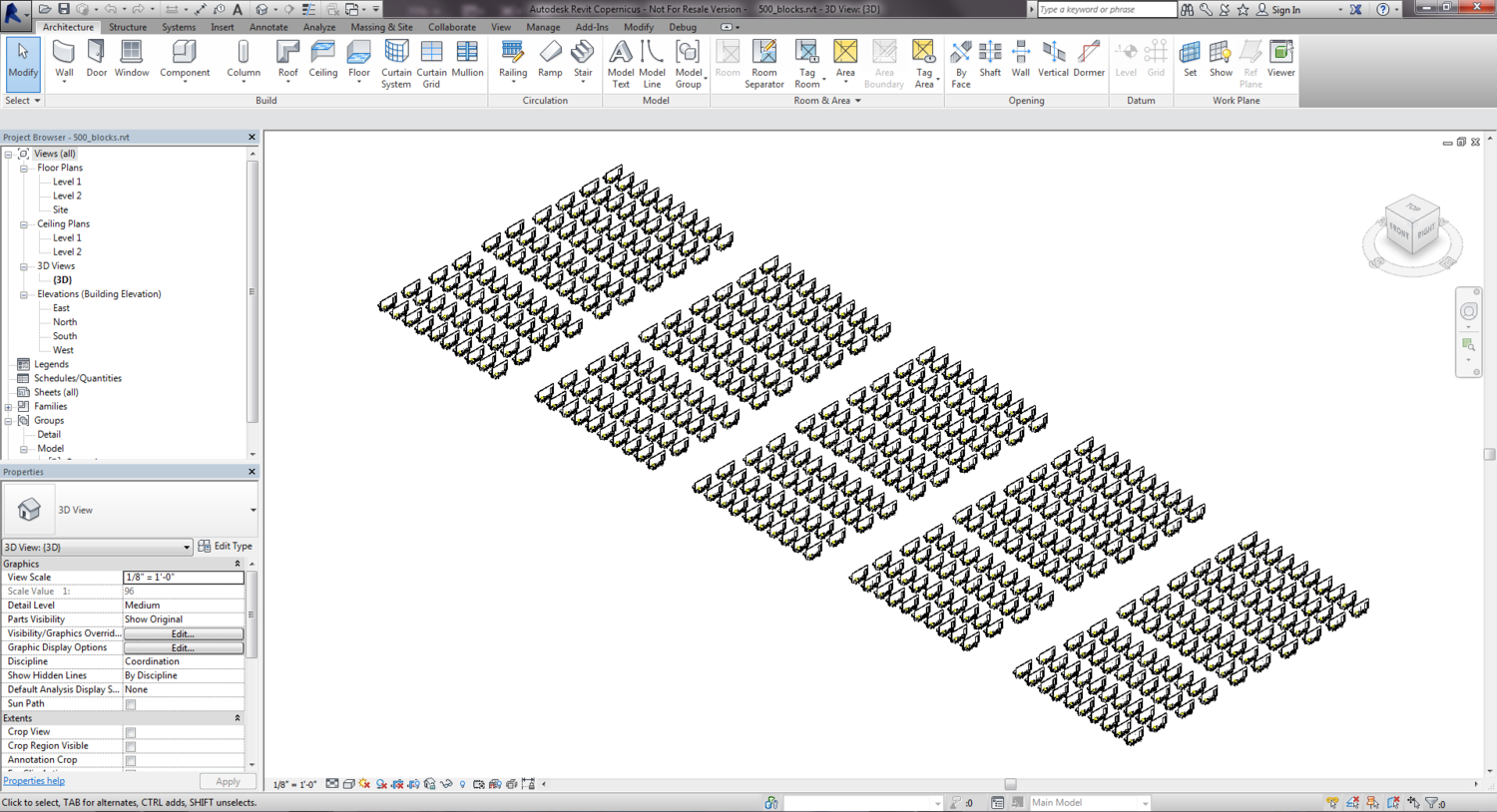Activate the Roof tool

287,60
